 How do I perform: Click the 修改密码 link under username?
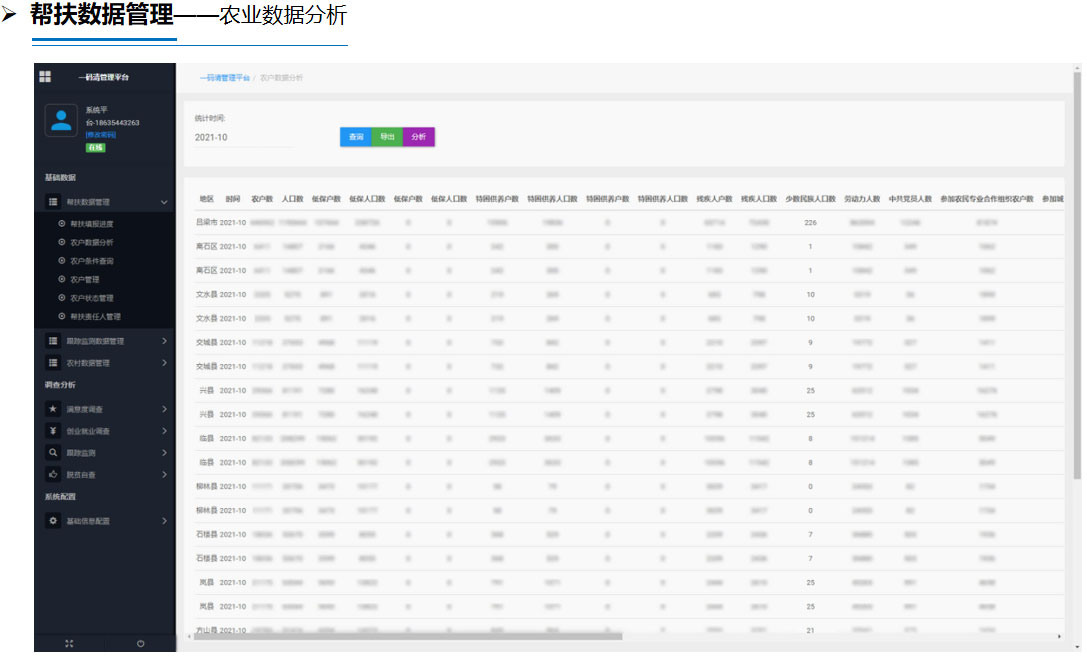click(x=101, y=134)
